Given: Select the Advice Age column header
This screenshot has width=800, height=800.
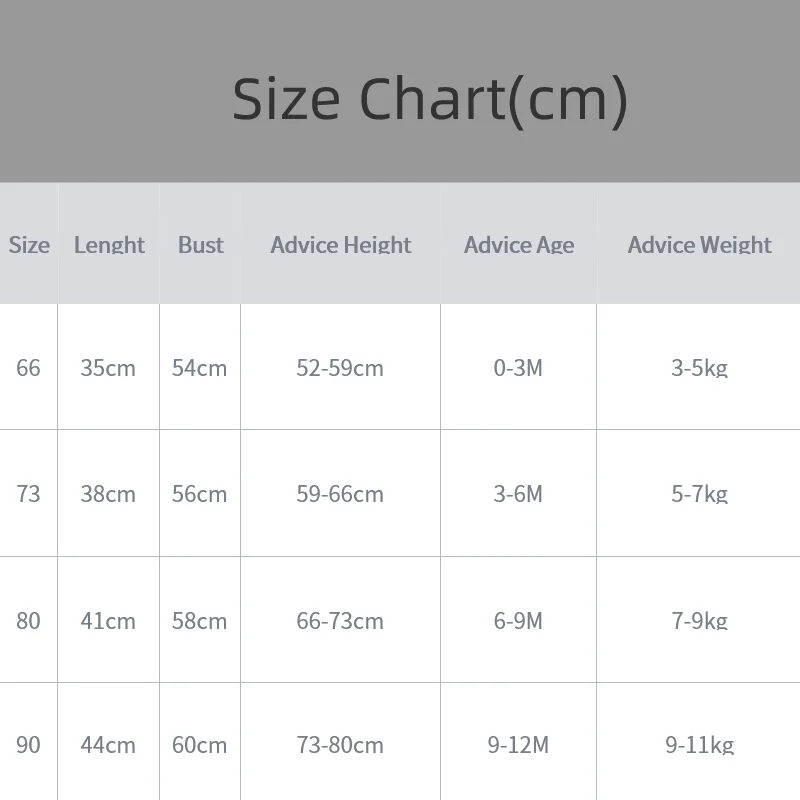Looking at the screenshot, I should tap(519, 244).
